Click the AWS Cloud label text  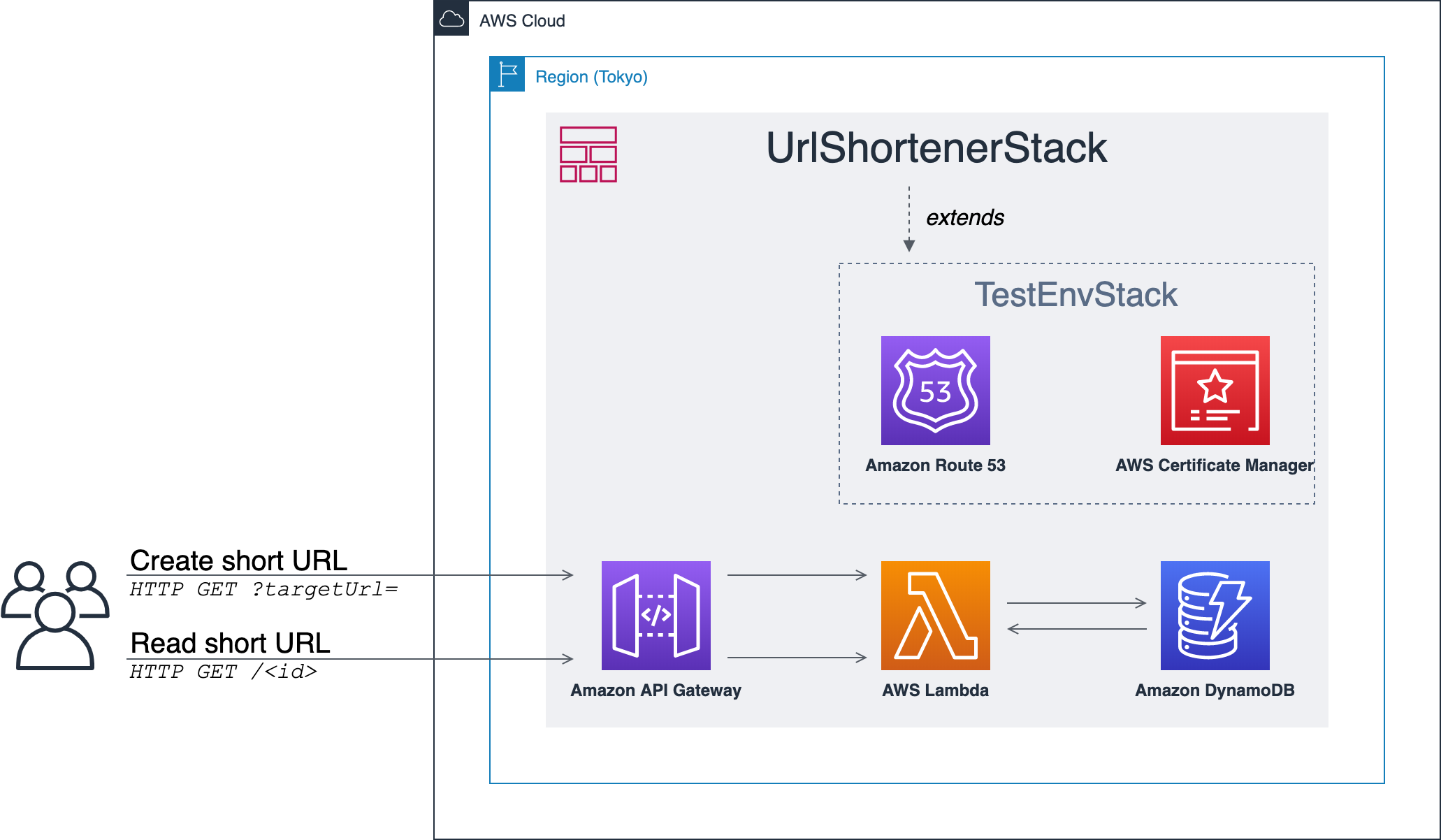(x=522, y=21)
